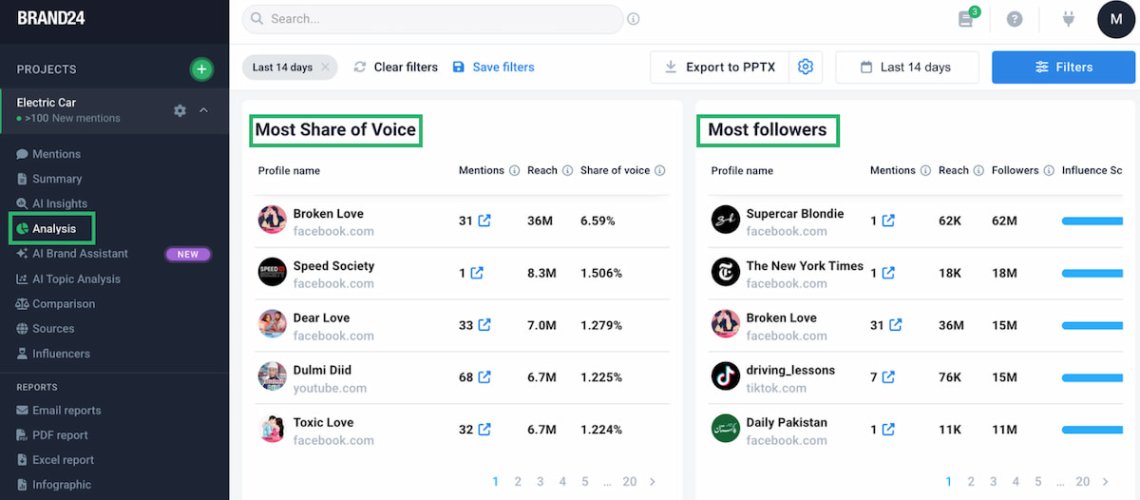Screen dimensions: 1140x500
Task: Click the Search input field
Action: click(432, 19)
